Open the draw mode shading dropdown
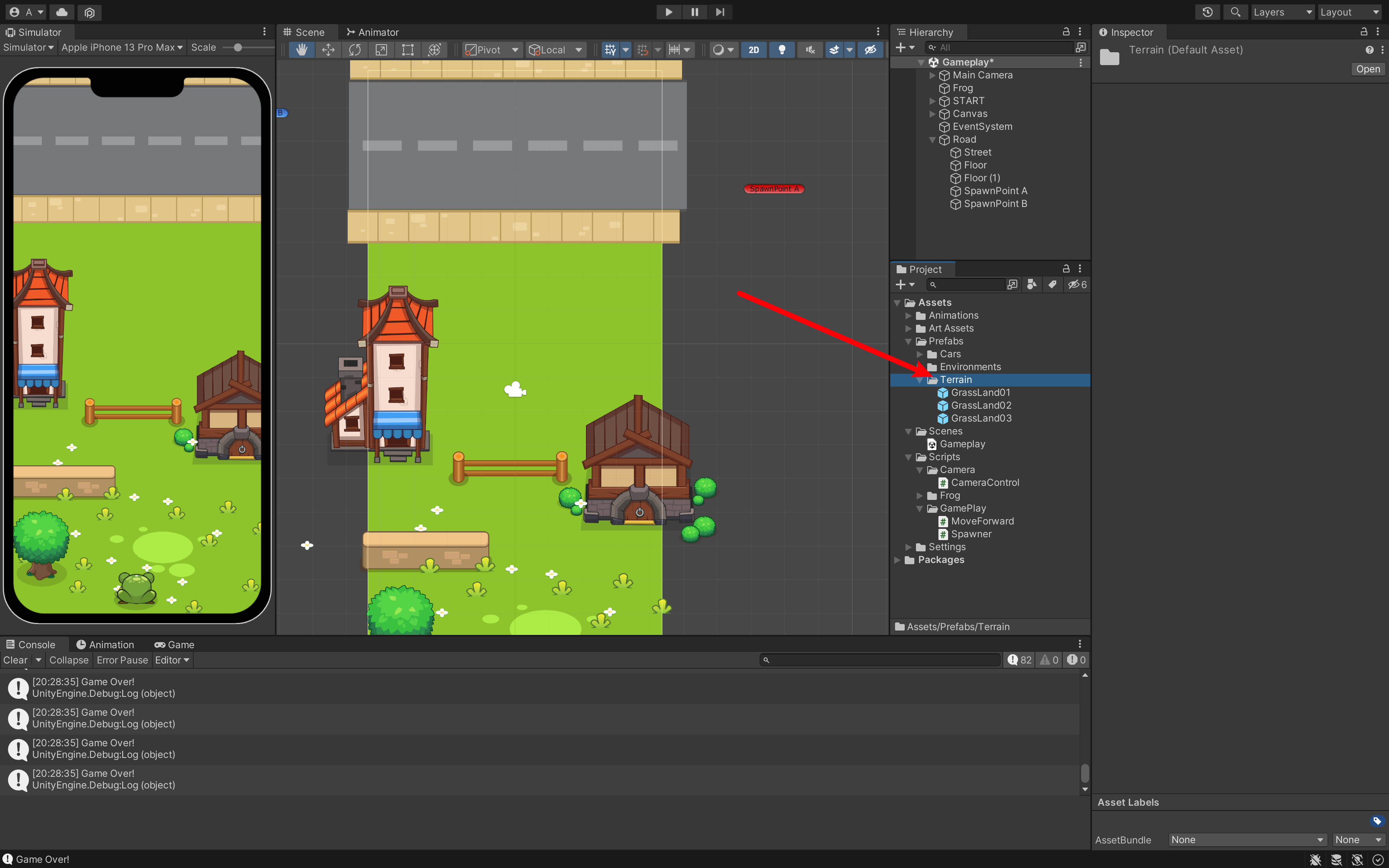Image resolution: width=1389 pixels, height=868 pixels. click(x=723, y=50)
